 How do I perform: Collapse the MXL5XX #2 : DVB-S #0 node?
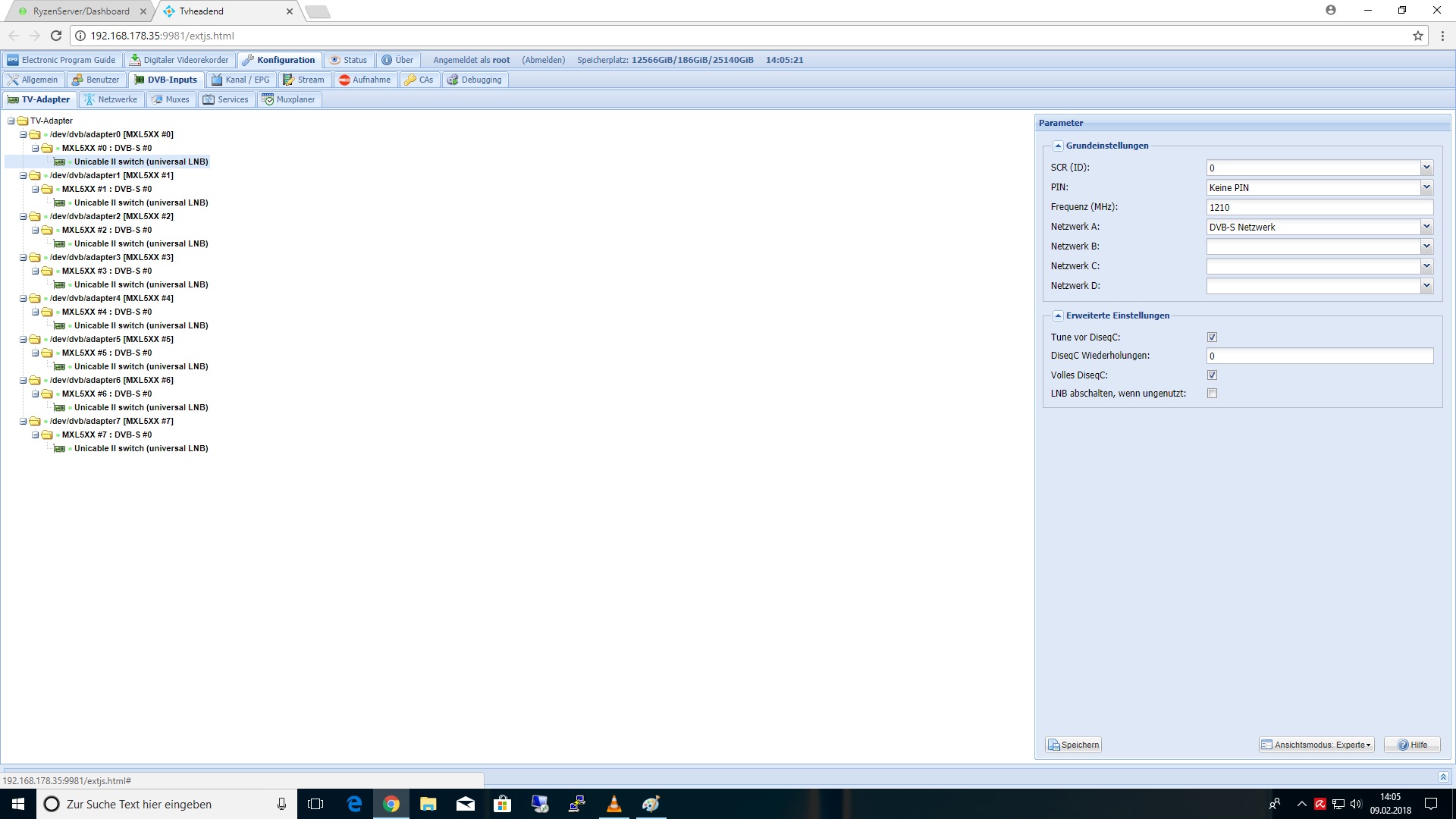36,230
